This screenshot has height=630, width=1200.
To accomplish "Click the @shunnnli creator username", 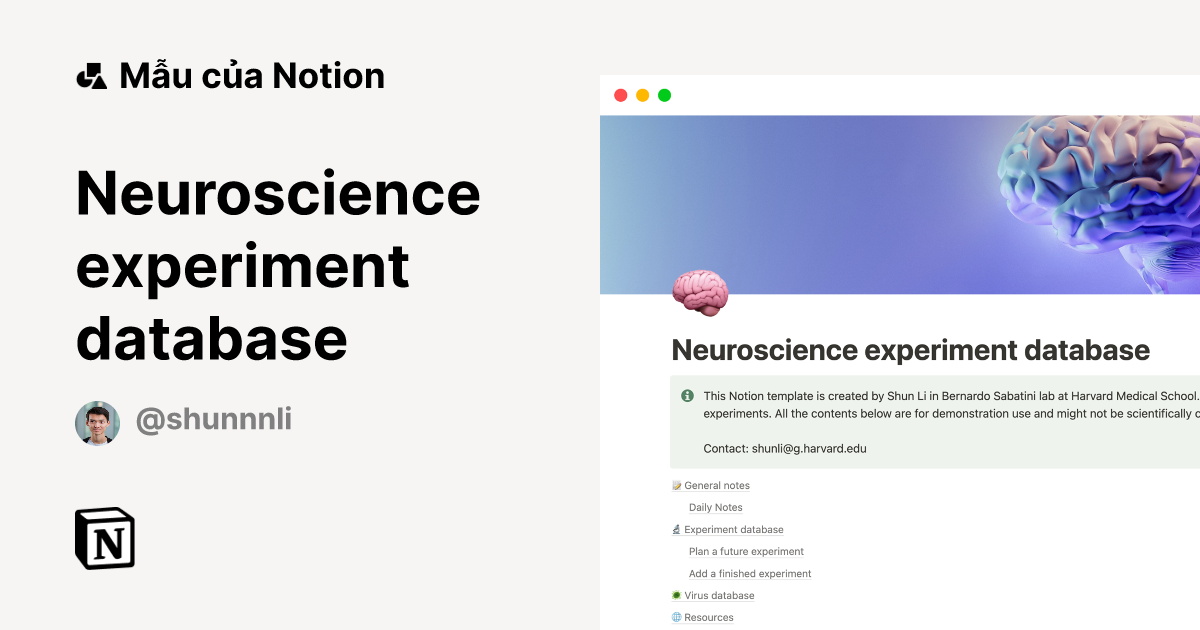I will click(x=213, y=421).
